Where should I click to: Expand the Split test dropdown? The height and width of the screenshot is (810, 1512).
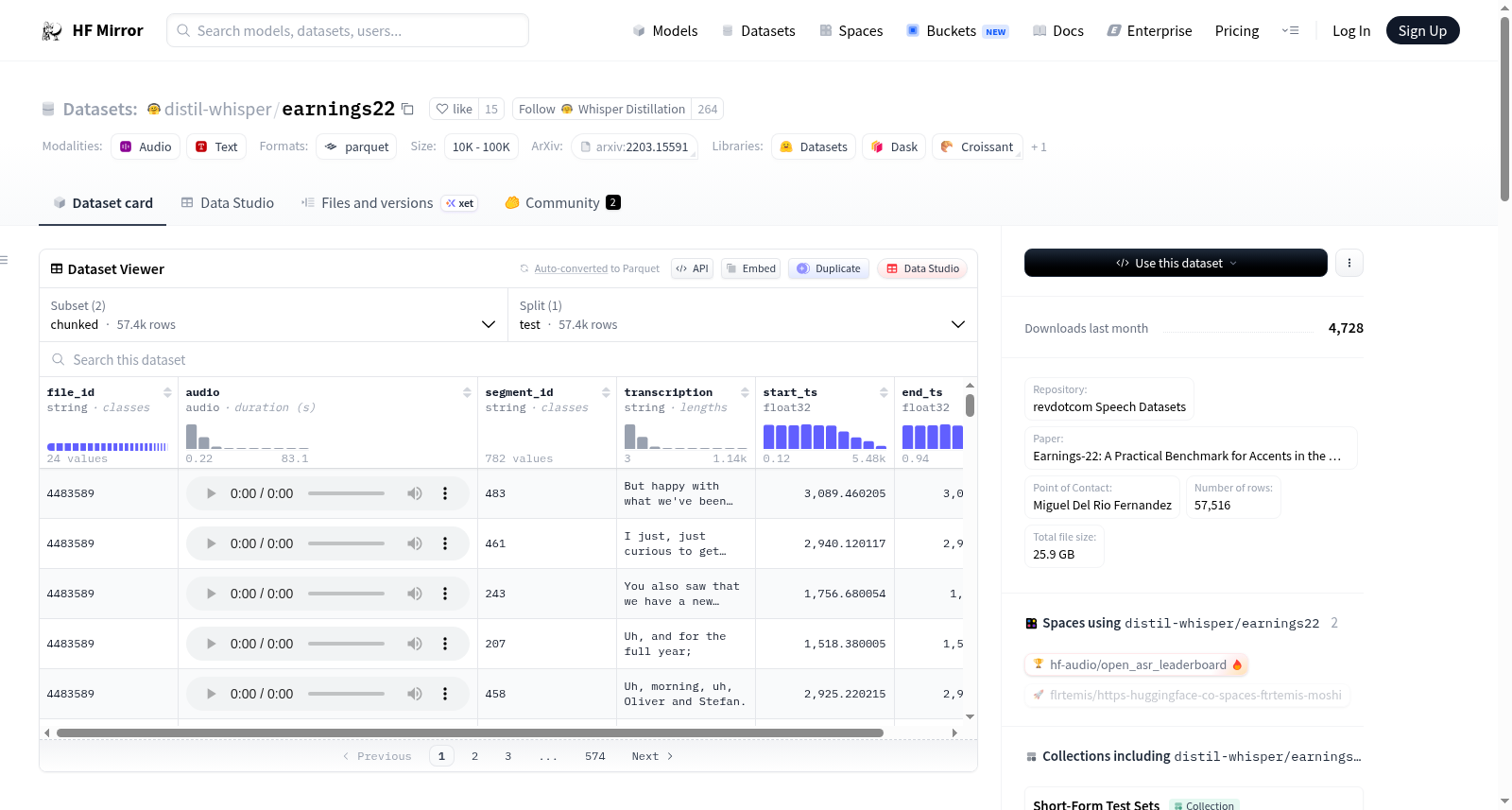click(743, 315)
